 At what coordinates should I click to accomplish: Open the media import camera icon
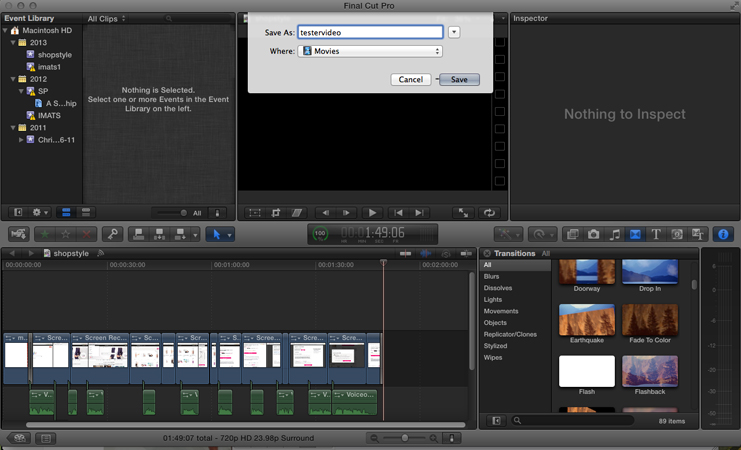[x=19, y=234]
